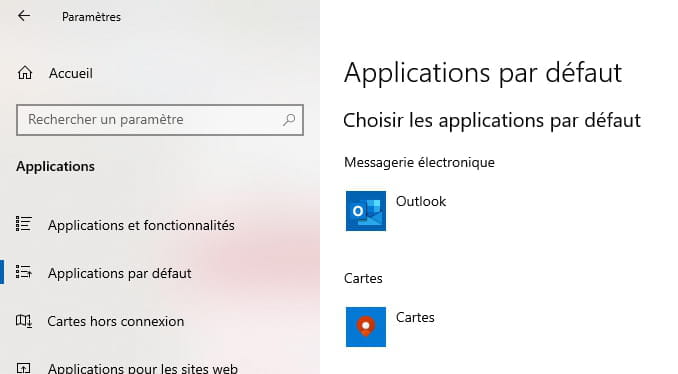Select Applications par défaut in sidebar
Viewport: 678px width, 374px height.
pos(120,273)
